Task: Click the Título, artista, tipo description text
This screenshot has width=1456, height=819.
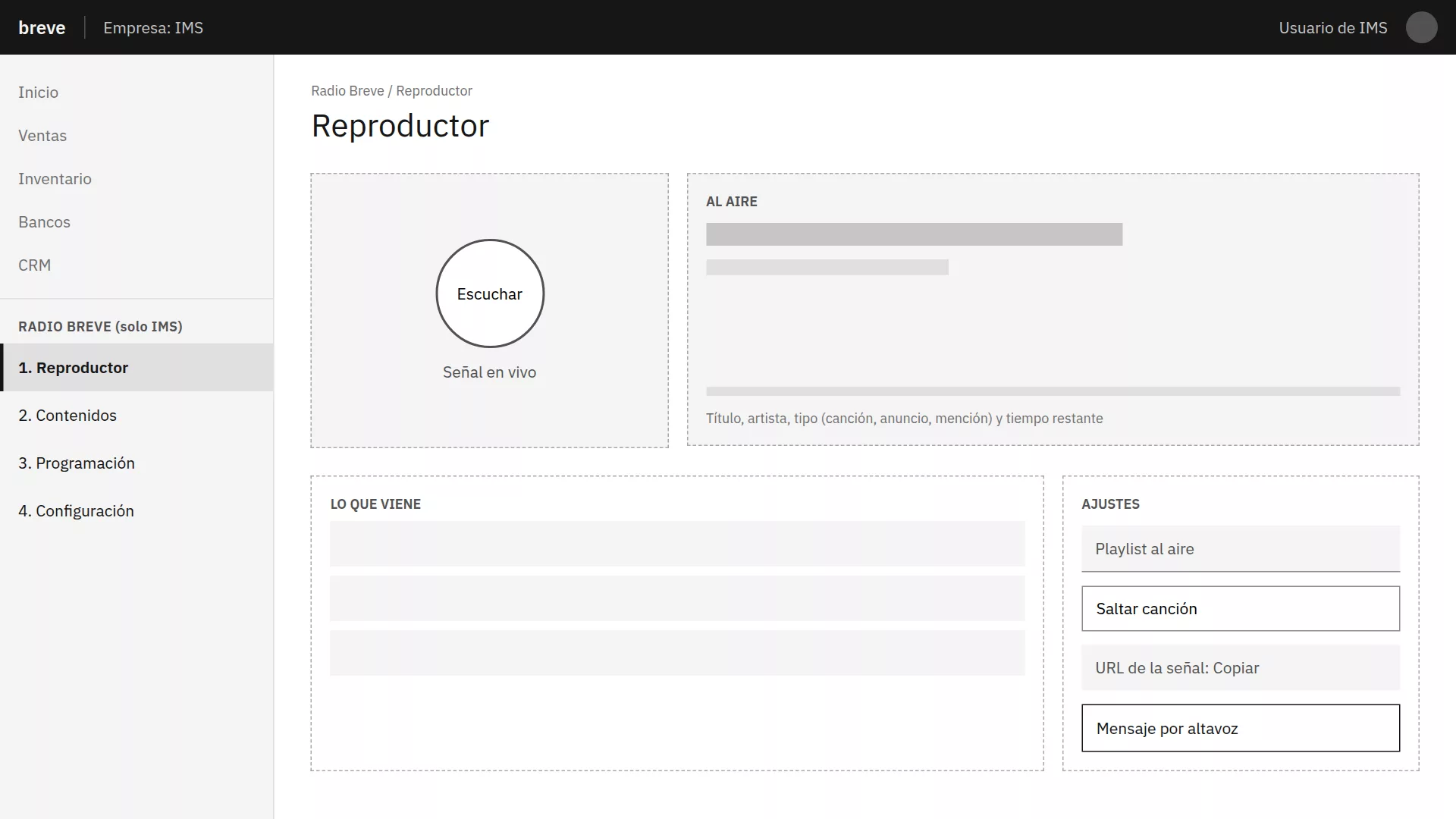Action: pyautogui.click(x=904, y=419)
